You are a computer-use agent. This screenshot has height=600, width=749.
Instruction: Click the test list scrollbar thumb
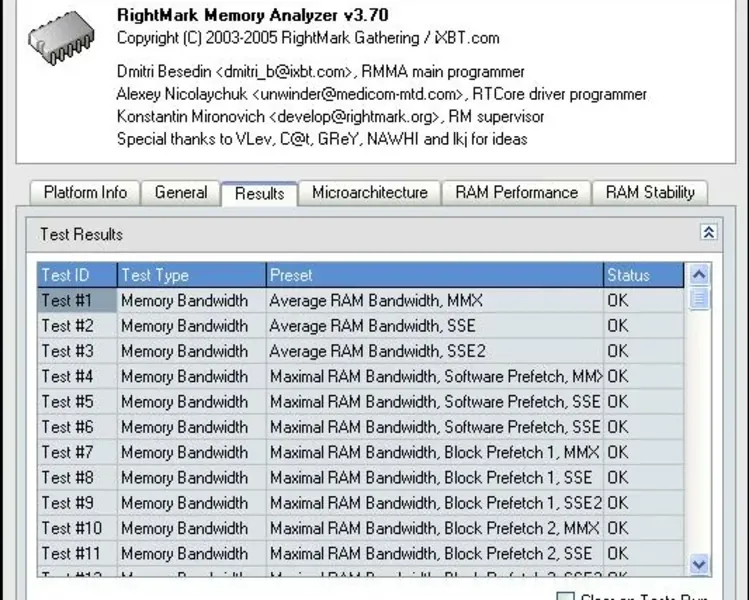[699, 299]
